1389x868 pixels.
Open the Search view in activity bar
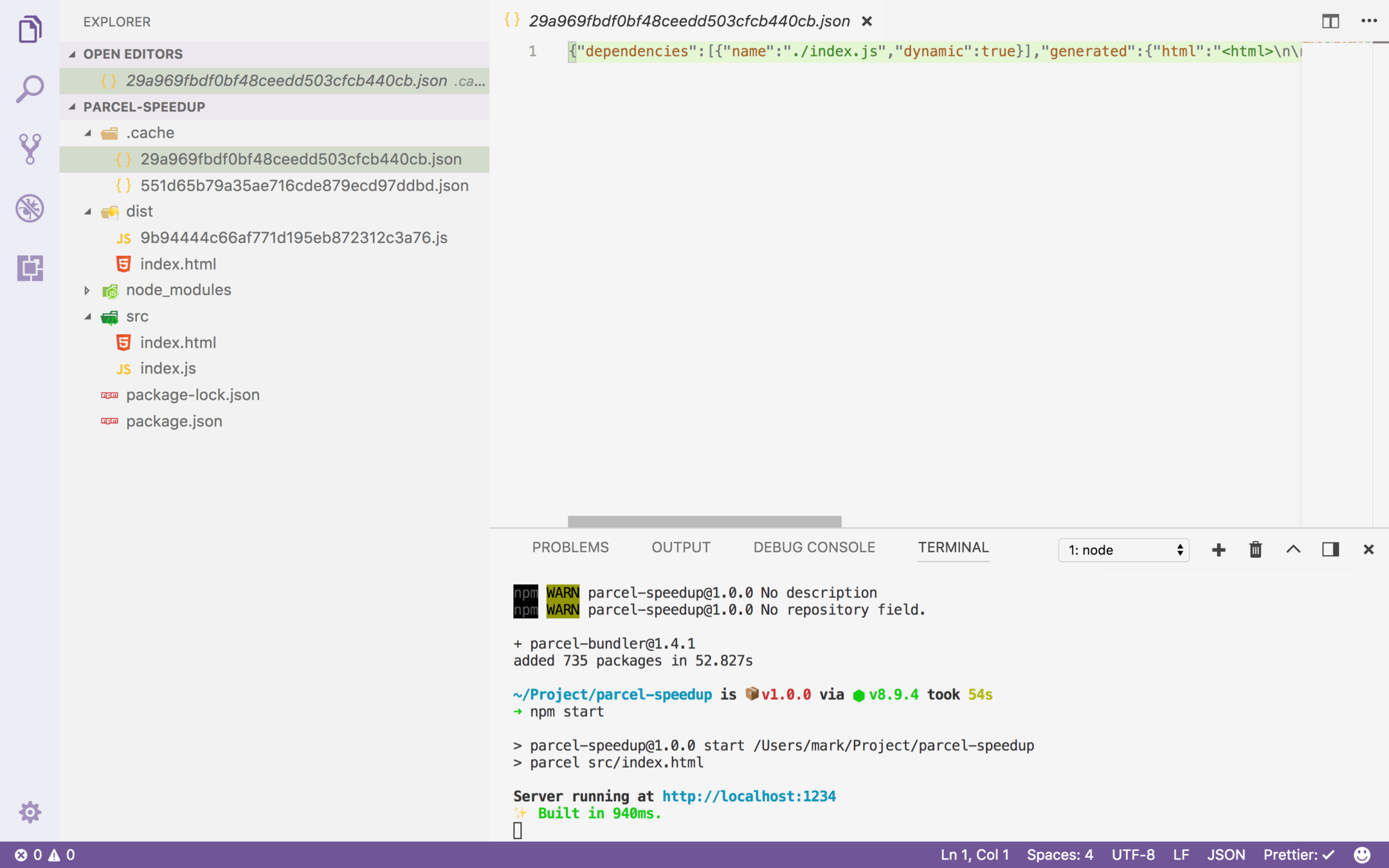pos(30,89)
